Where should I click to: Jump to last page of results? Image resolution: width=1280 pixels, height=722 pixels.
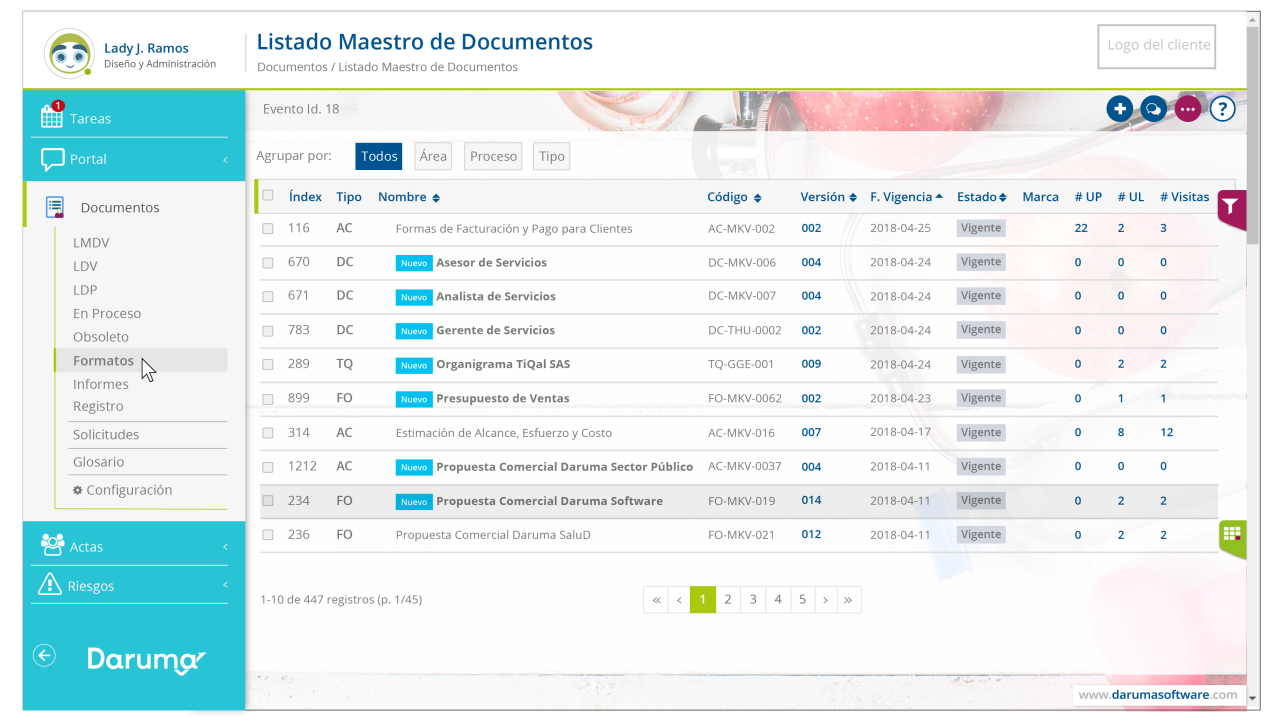(848, 600)
